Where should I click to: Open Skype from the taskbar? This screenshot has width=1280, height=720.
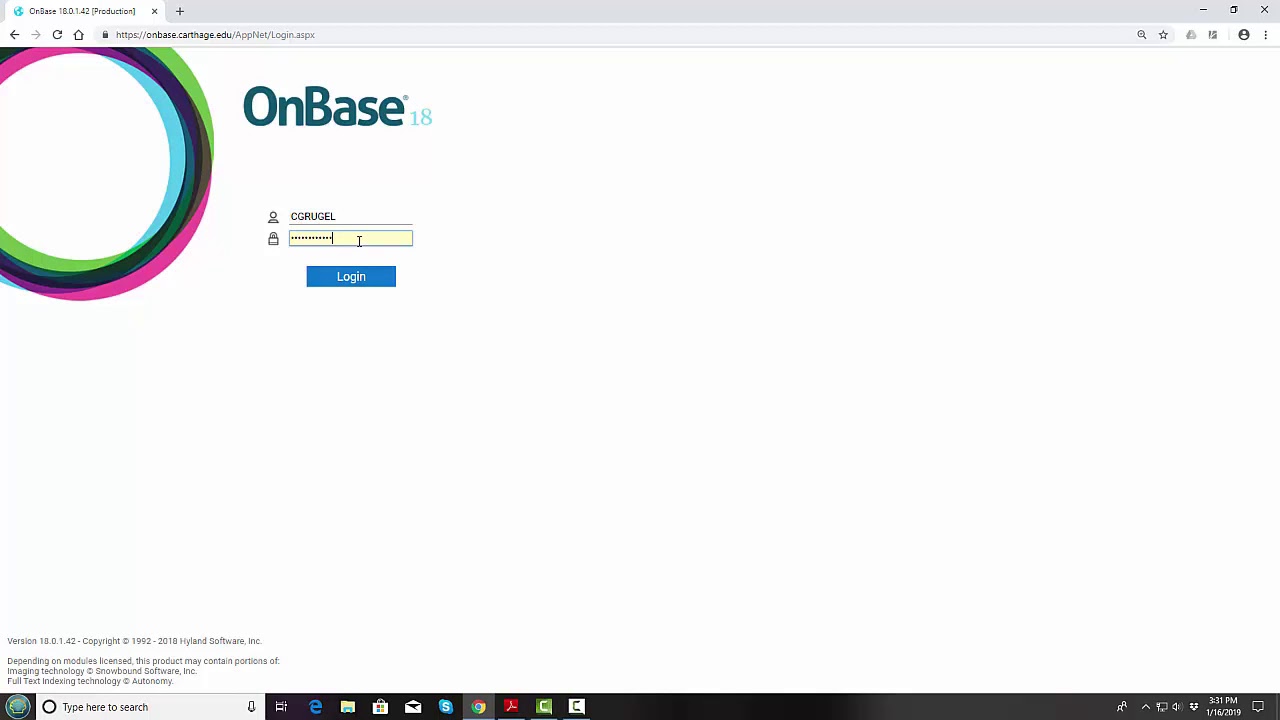click(x=446, y=707)
